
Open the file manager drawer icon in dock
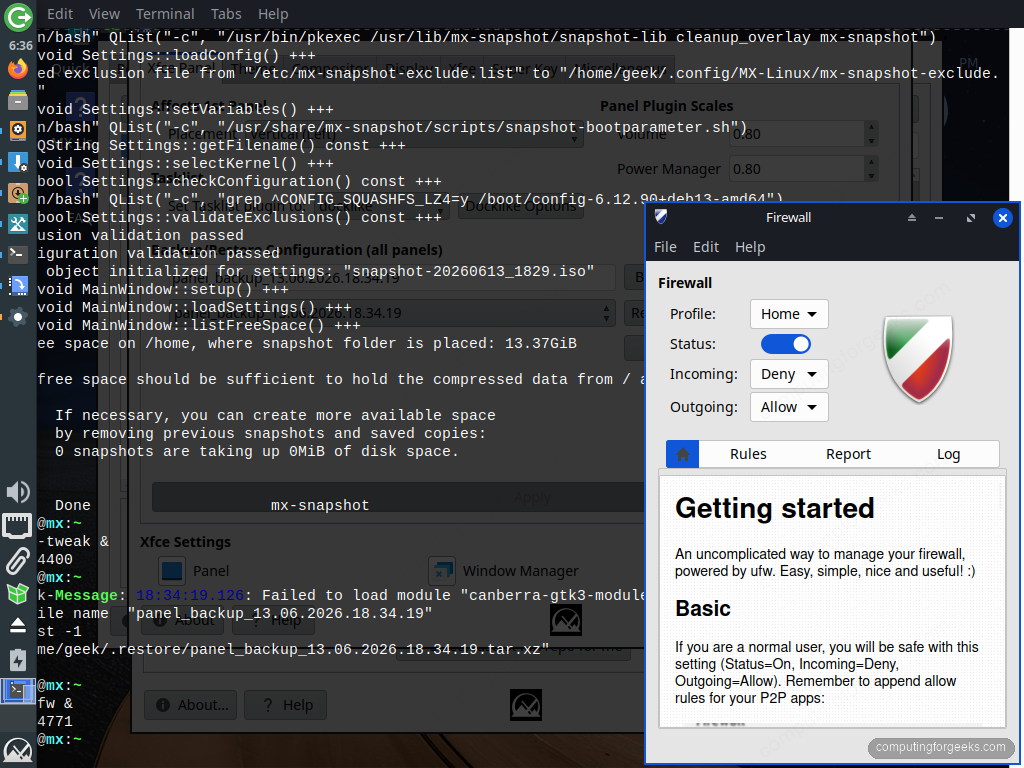(18, 100)
